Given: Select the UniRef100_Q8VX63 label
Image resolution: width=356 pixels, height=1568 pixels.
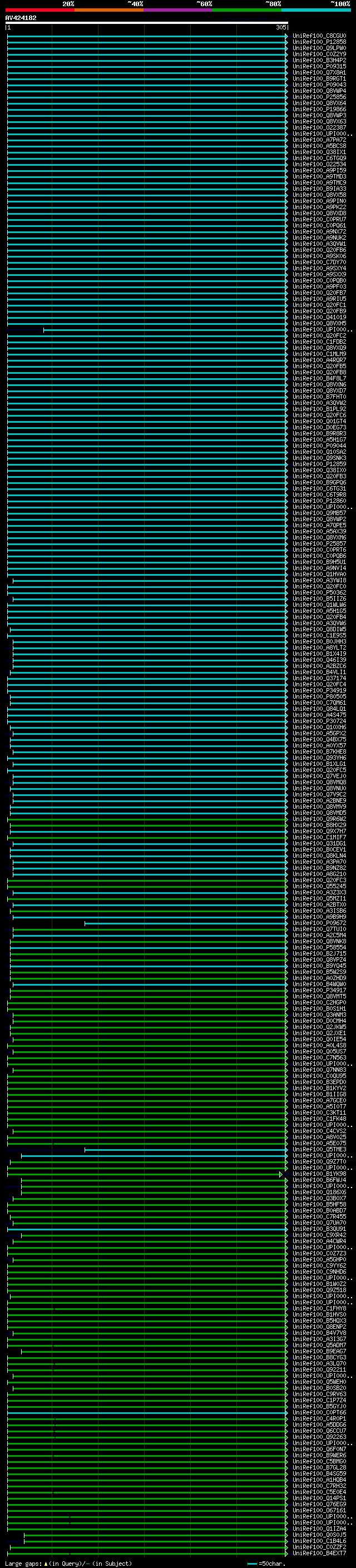Looking at the screenshot, I should (319, 121).
